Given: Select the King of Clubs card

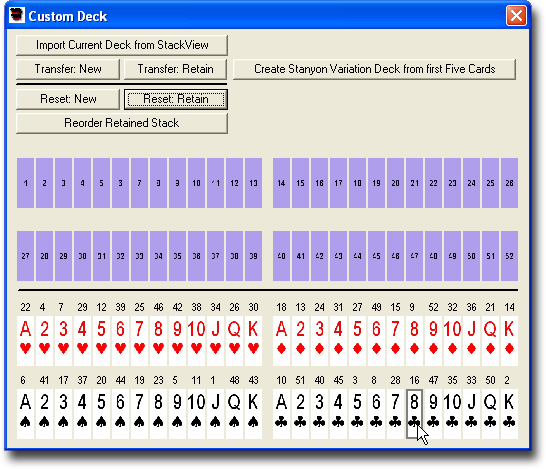Looking at the screenshot, I should pos(509,414).
